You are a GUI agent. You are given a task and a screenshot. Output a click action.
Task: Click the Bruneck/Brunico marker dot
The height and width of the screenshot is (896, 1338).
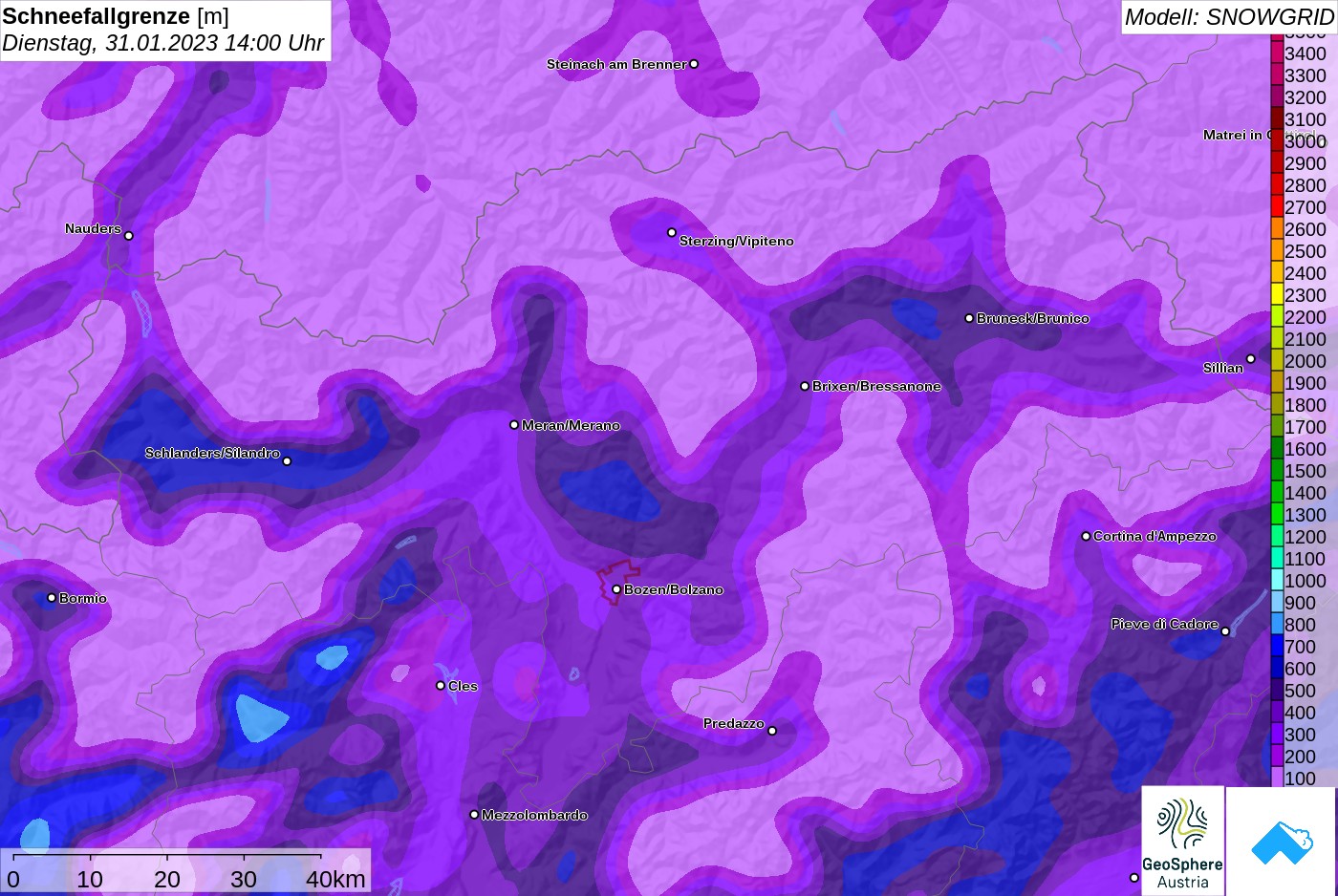pos(969,318)
